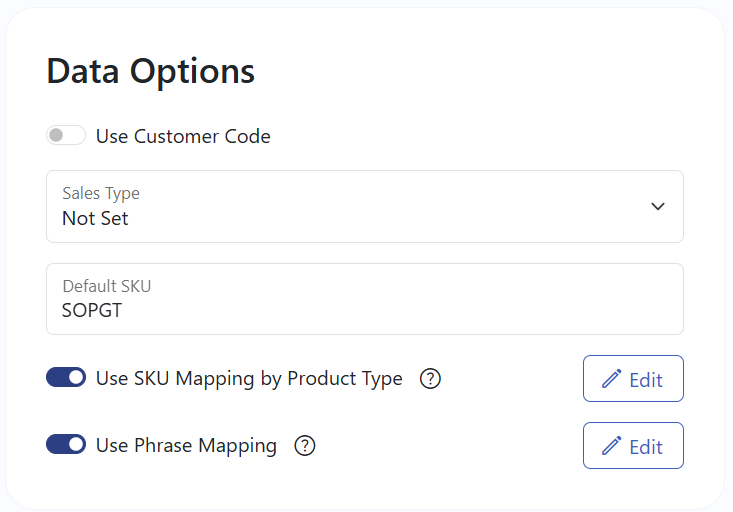Expand the Sales Type chevron arrow
Image resolution: width=733 pixels, height=512 pixels.
pos(658,206)
